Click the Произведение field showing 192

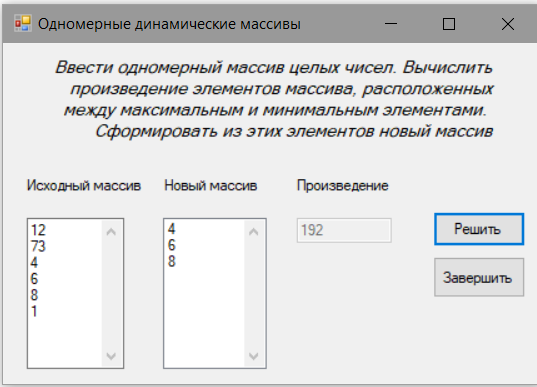click(344, 230)
